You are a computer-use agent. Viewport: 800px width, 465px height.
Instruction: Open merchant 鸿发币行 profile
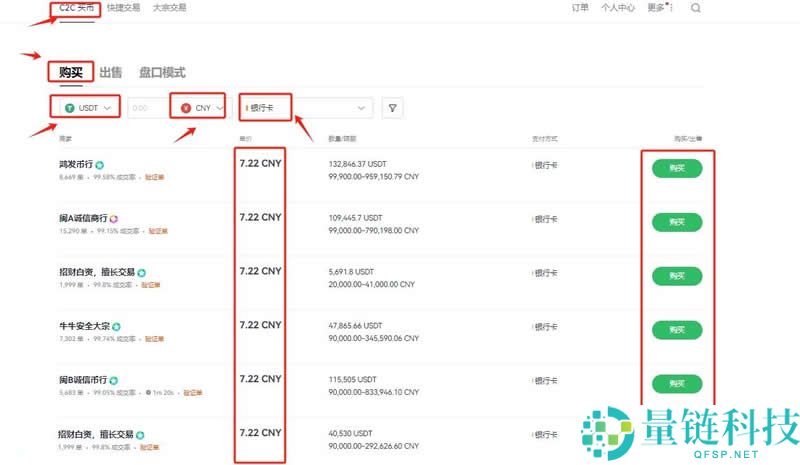point(76,164)
